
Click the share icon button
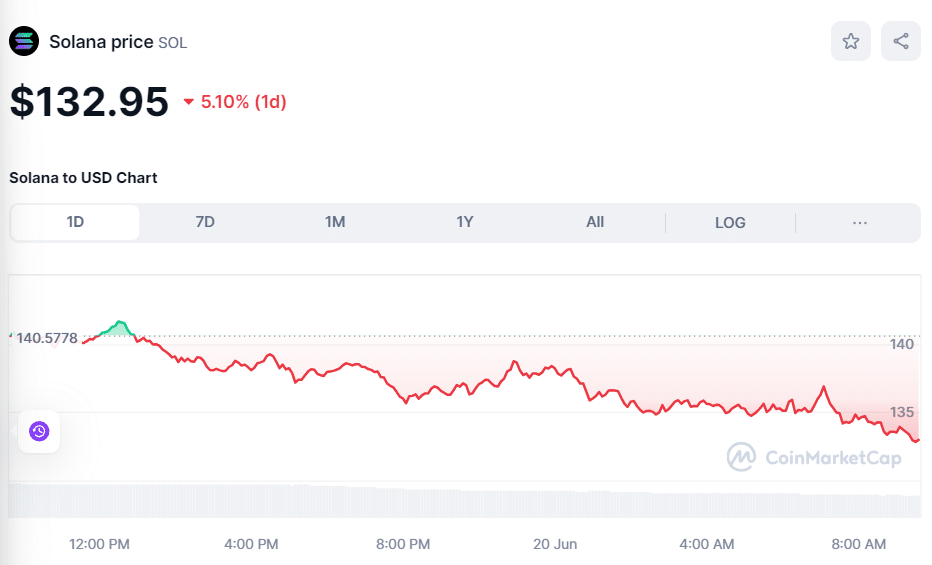[x=901, y=42]
